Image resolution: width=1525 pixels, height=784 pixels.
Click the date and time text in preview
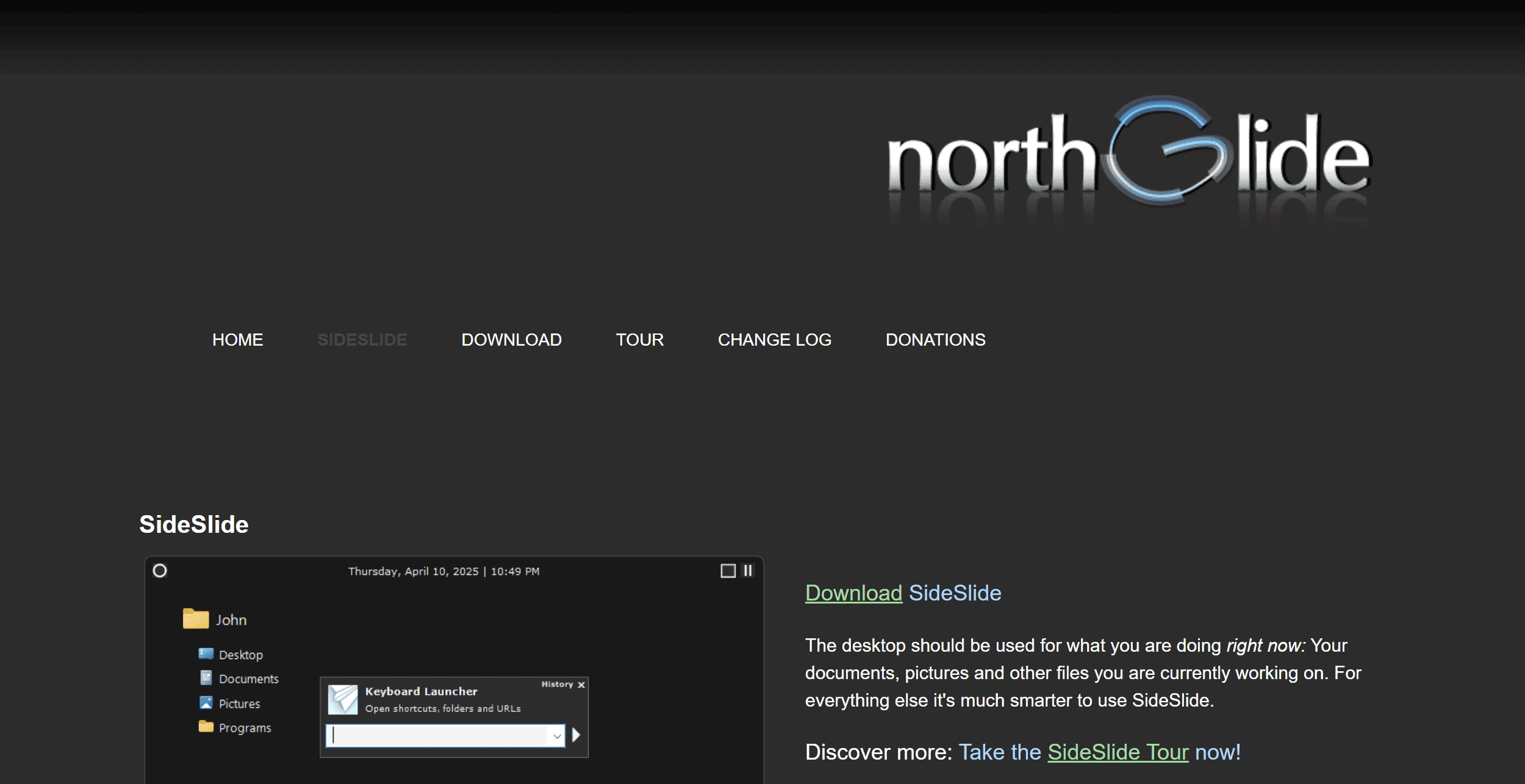coord(443,571)
